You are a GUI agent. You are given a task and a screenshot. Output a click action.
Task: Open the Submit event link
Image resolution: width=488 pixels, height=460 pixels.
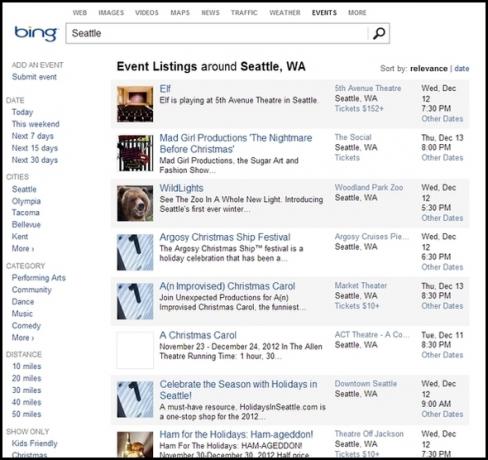tap(34, 77)
